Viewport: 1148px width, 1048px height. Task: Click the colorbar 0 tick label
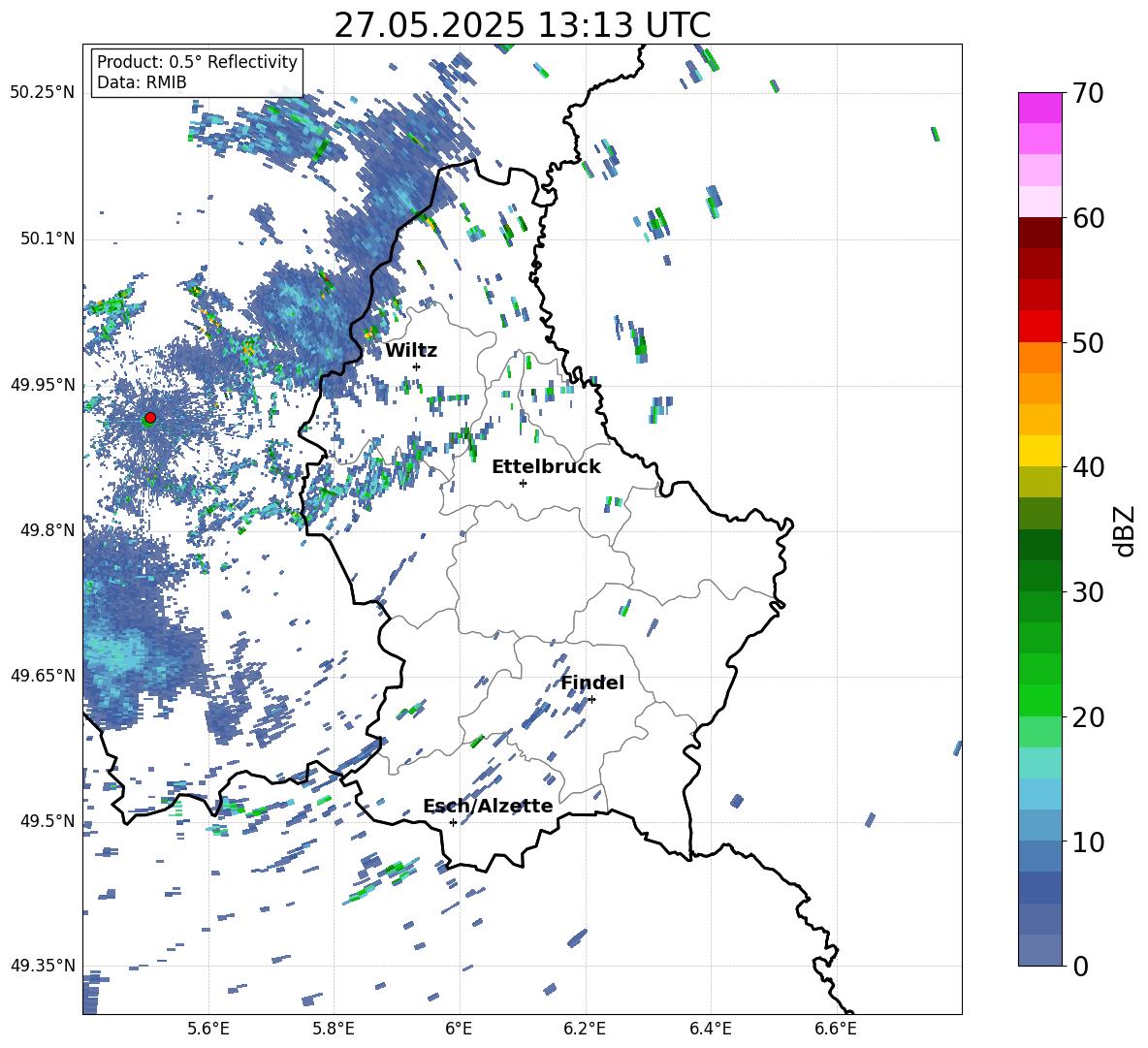[x=1080, y=966]
